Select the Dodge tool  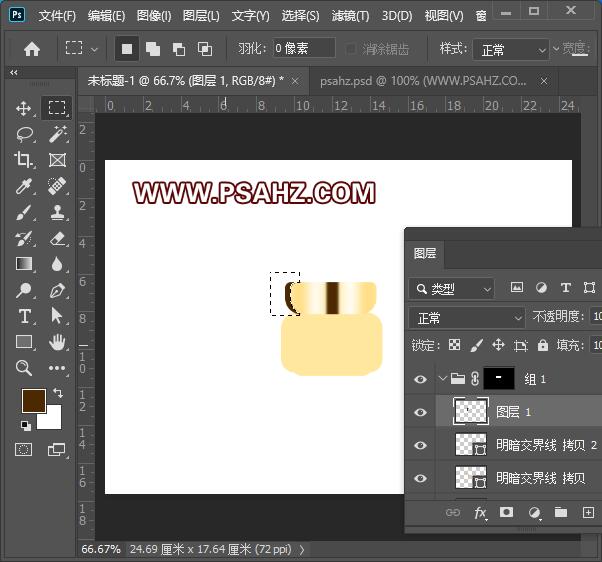(24, 290)
